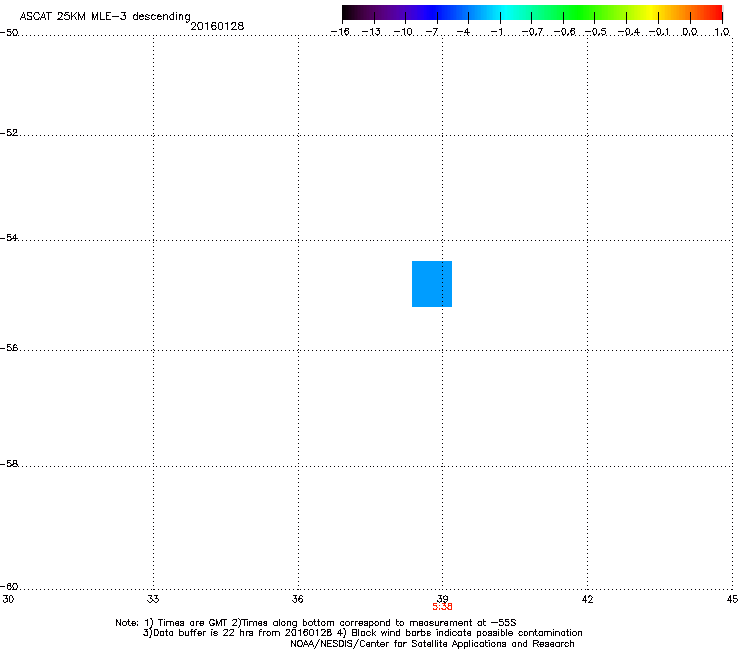Click the color scale bar at top

click(532, 13)
